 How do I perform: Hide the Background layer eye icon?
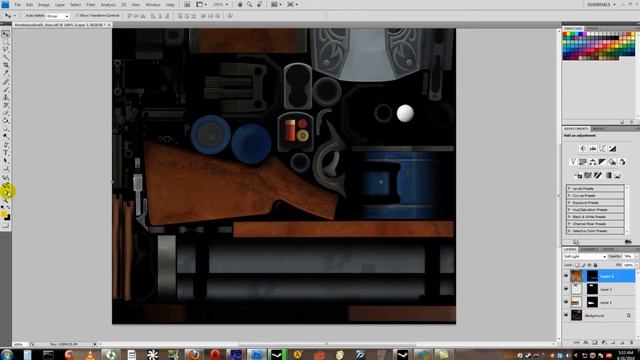(566, 315)
